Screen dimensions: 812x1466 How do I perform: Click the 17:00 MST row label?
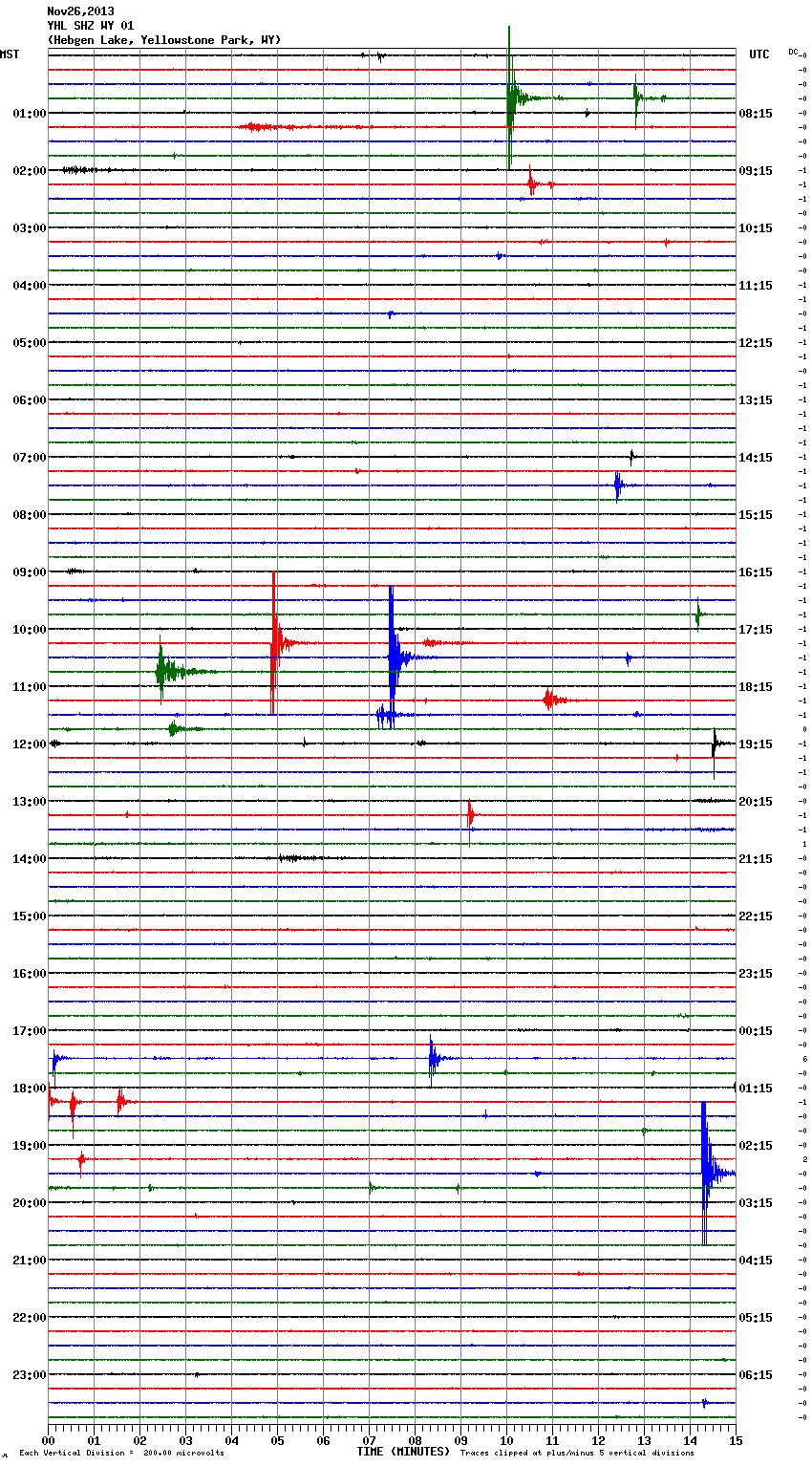30,1030
